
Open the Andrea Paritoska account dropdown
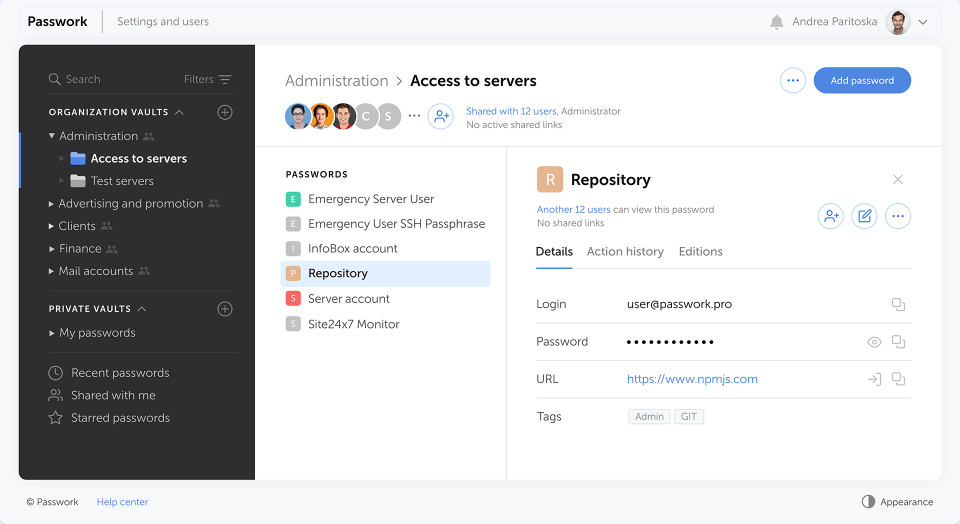[x=922, y=22]
